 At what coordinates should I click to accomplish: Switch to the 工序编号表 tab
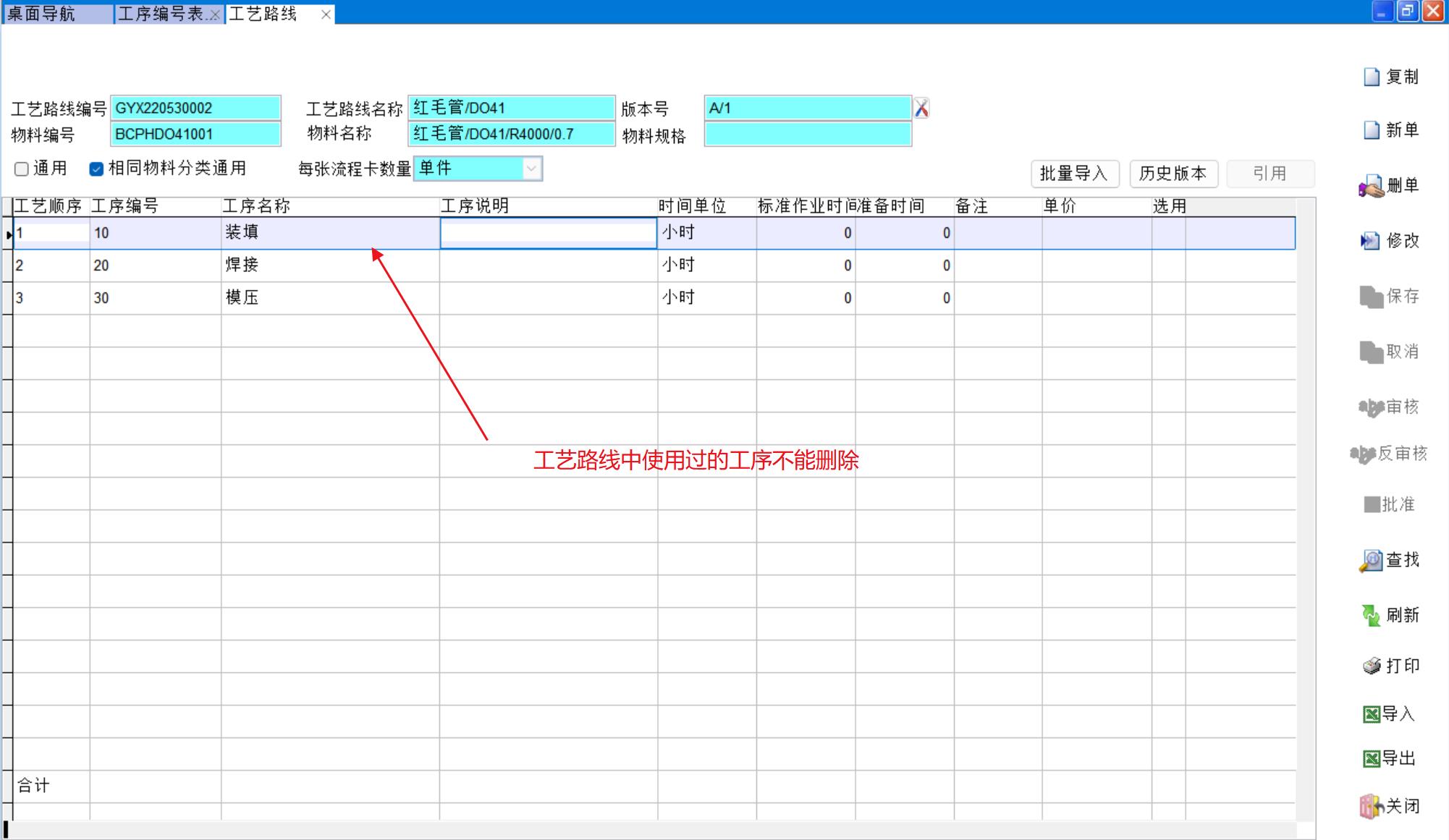click(x=161, y=14)
